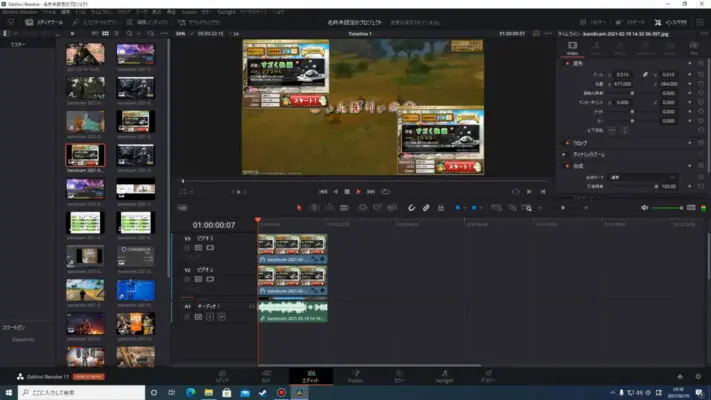Open the Effects Library panel button

[x=94, y=22]
